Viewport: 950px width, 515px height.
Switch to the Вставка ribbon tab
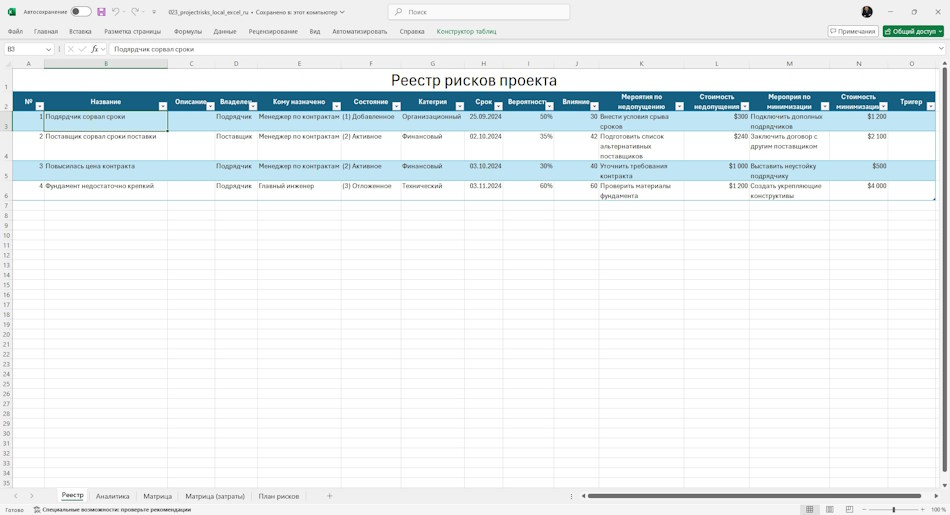point(80,32)
